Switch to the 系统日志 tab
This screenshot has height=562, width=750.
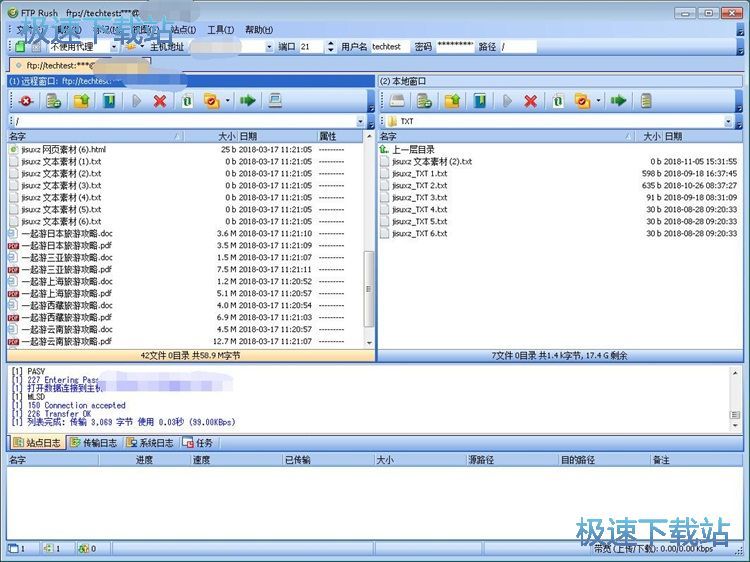(150, 443)
